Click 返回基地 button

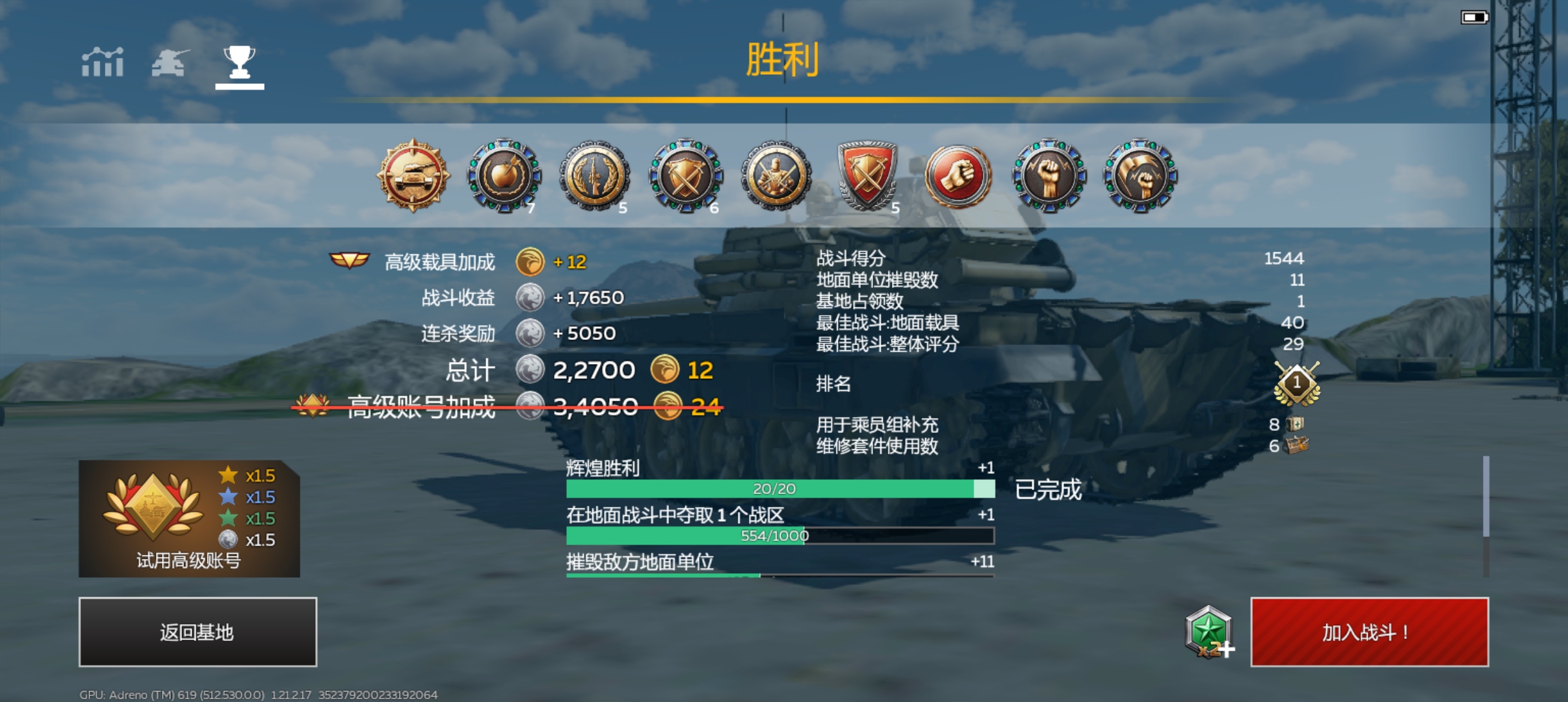pos(198,632)
